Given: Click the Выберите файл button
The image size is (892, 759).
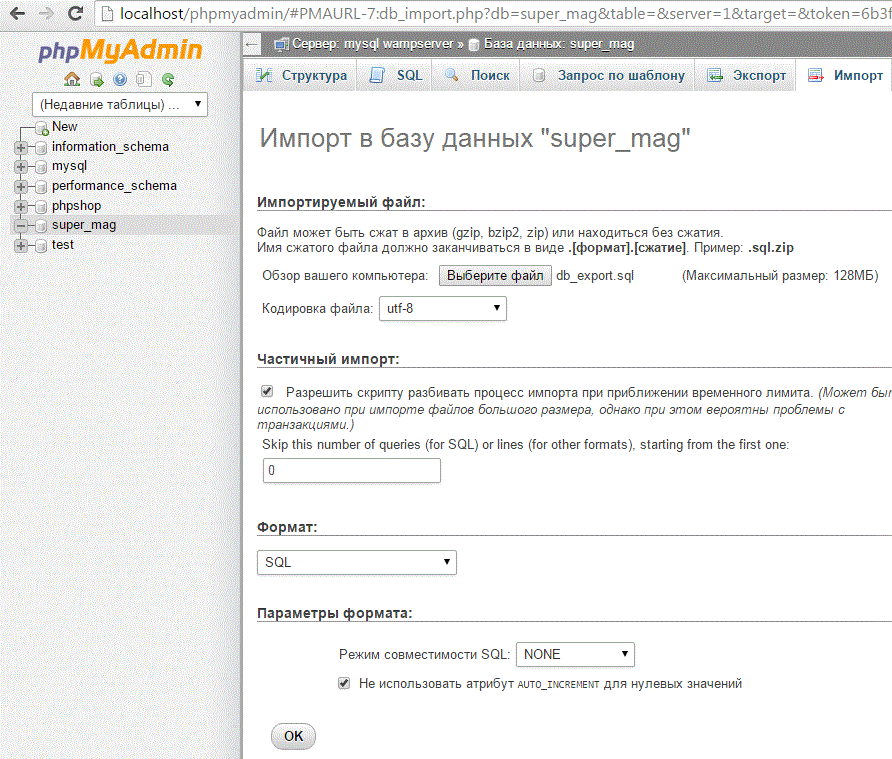Looking at the screenshot, I should 495,275.
